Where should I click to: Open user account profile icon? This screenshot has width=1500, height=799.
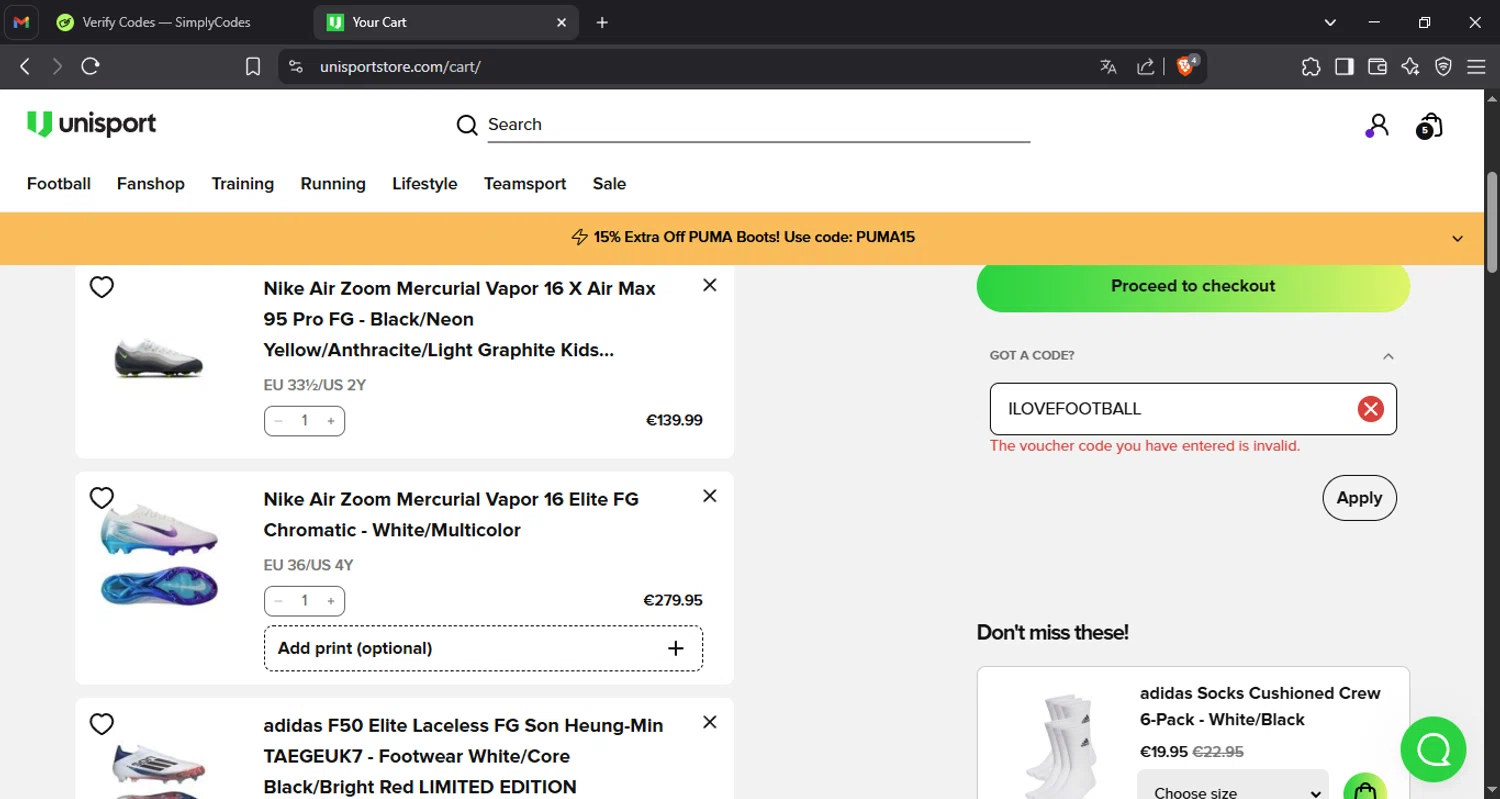(x=1377, y=125)
